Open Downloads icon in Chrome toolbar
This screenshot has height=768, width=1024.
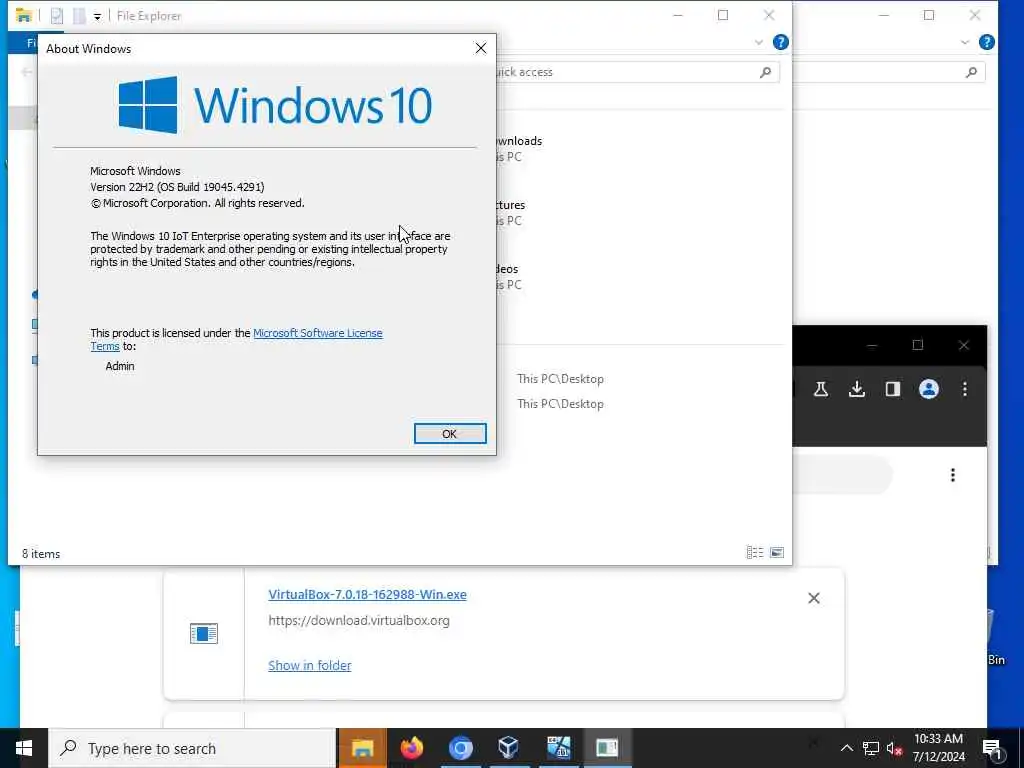pyautogui.click(x=857, y=390)
